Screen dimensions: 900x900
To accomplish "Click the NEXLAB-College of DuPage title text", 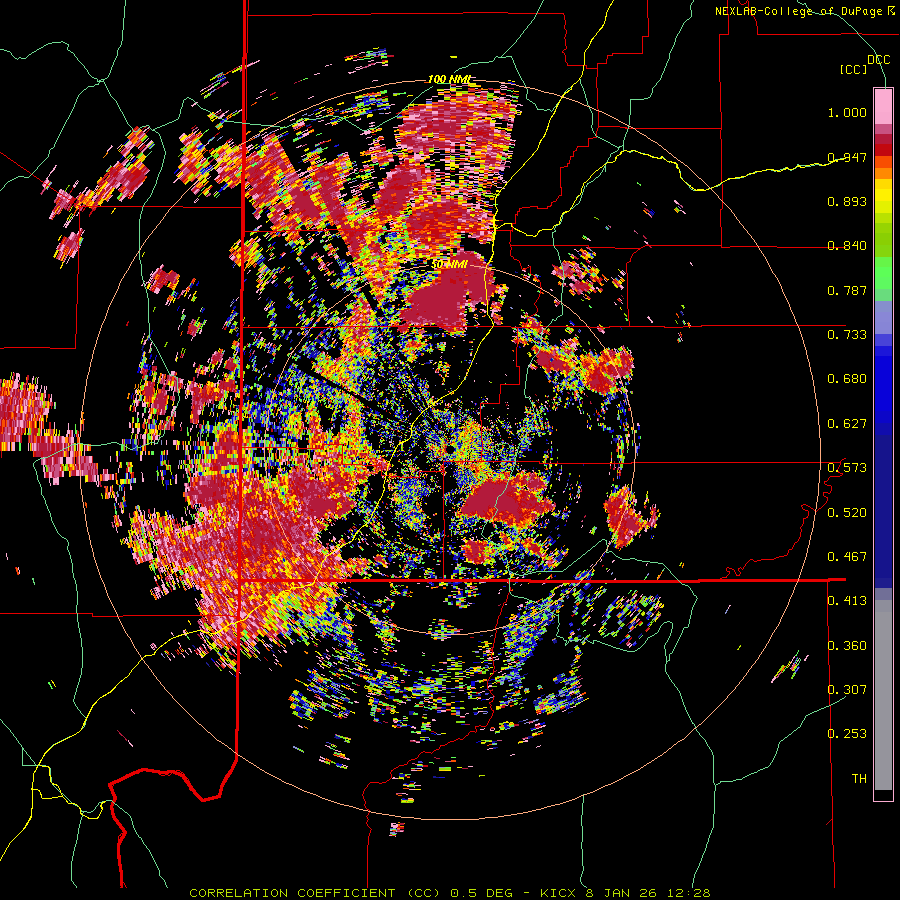I will coord(798,11).
